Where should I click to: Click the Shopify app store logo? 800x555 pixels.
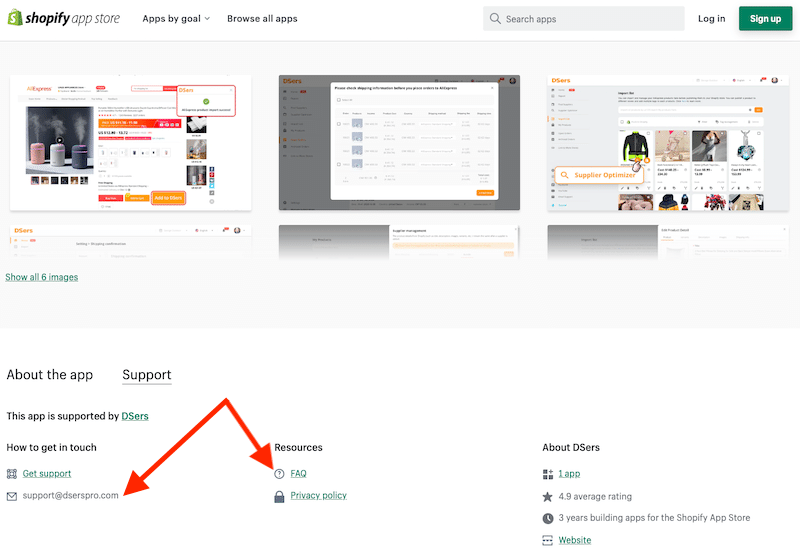click(64, 18)
